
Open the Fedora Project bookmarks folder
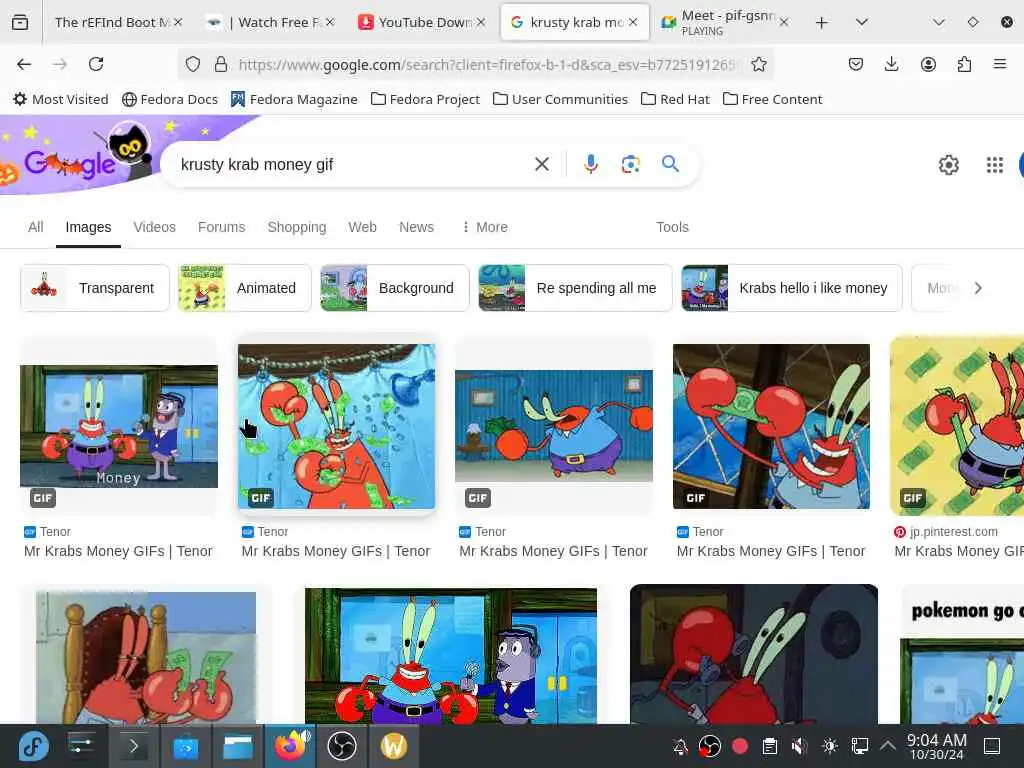(425, 99)
